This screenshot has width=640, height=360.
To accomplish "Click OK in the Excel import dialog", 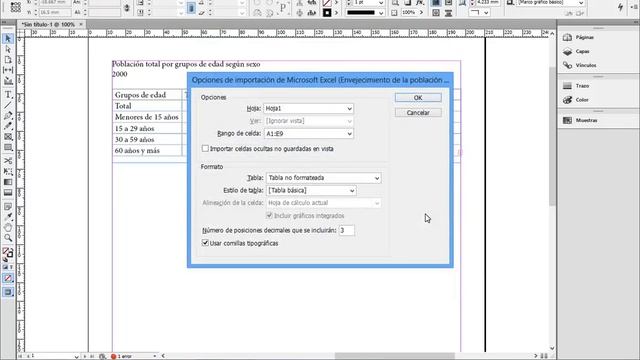I will (x=418, y=98).
